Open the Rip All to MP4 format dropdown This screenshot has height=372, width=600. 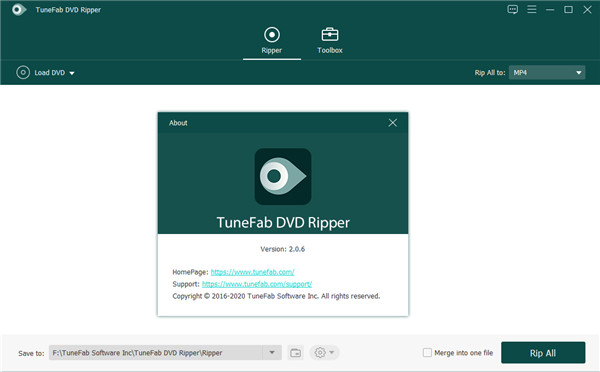[x=547, y=72]
